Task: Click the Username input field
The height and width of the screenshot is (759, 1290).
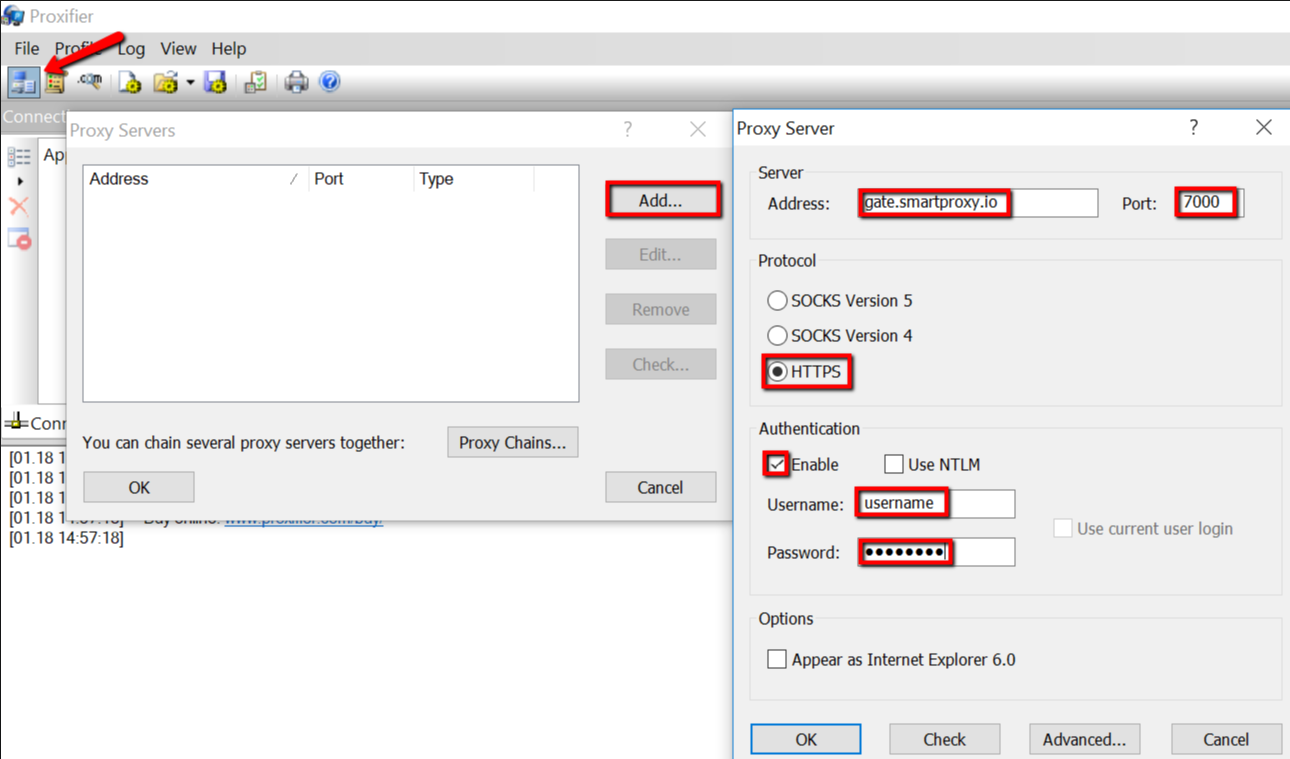Action: 935,504
